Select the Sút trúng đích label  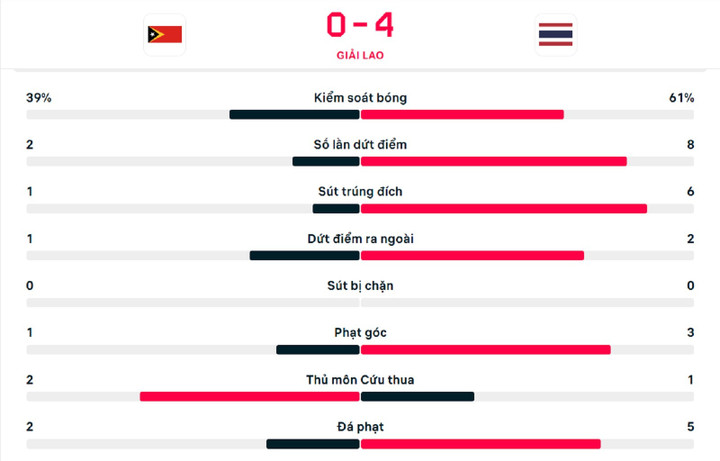point(359,192)
